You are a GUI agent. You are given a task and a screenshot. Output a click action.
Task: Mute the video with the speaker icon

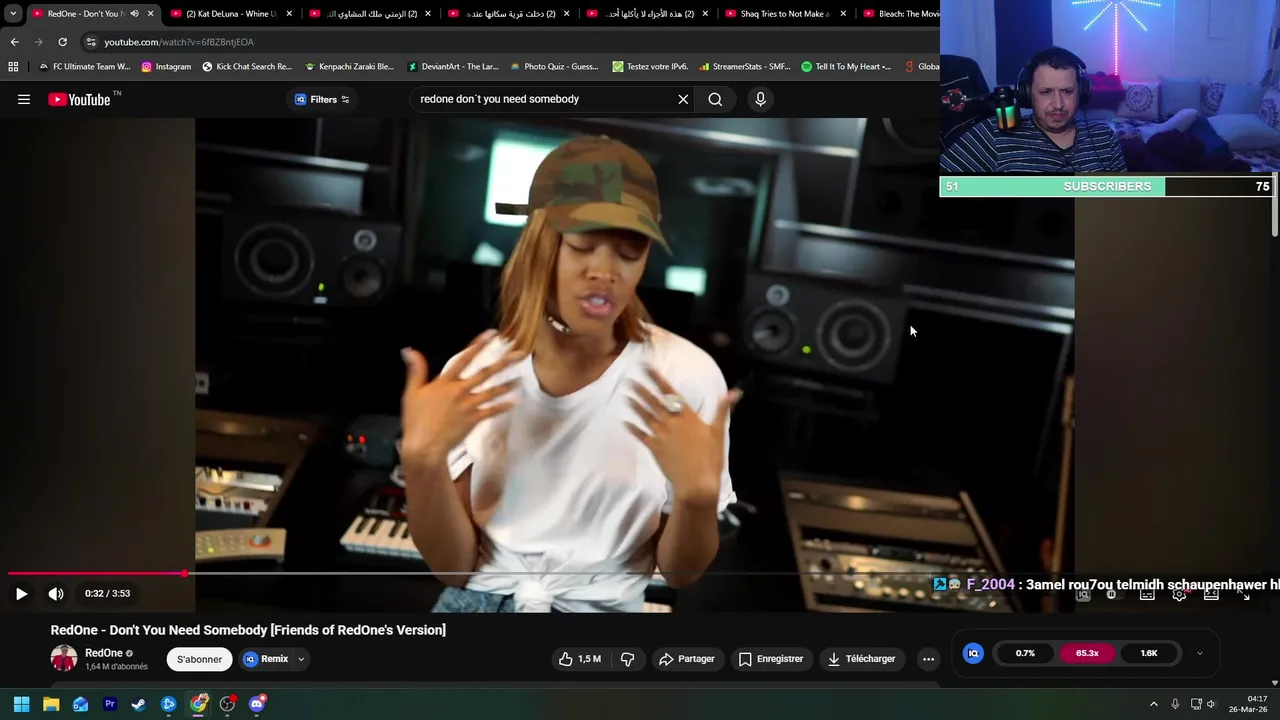click(56, 593)
